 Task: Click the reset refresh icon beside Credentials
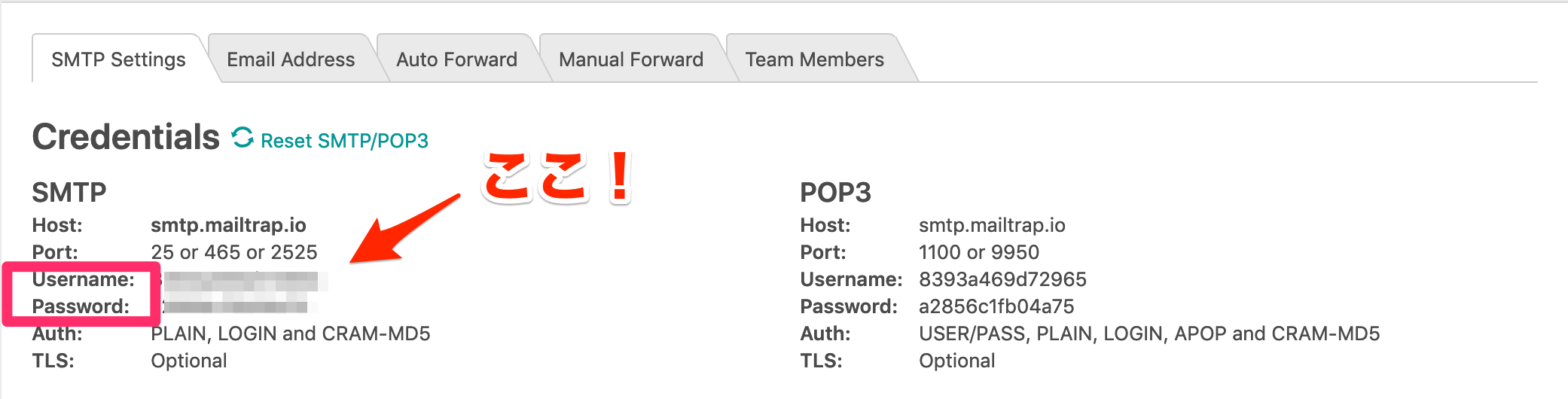click(x=243, y=138)
